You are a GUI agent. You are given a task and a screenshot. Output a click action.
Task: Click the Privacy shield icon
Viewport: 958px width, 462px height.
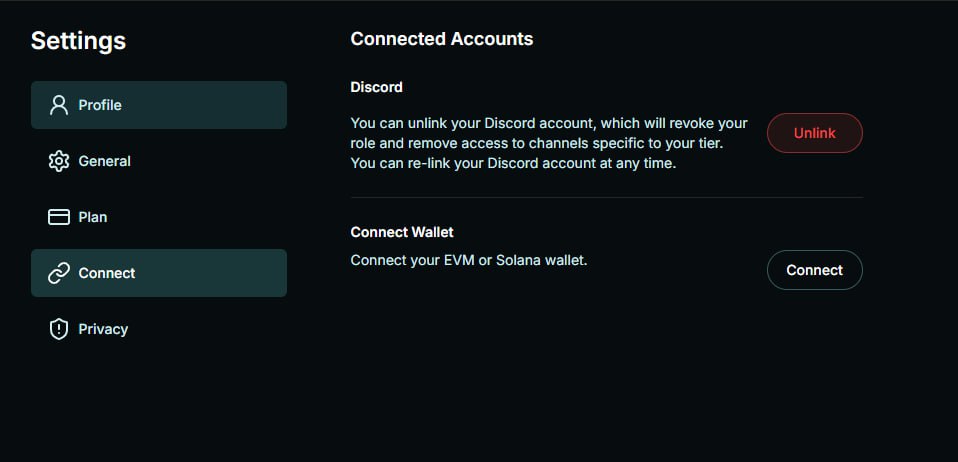tap(59, 329)
